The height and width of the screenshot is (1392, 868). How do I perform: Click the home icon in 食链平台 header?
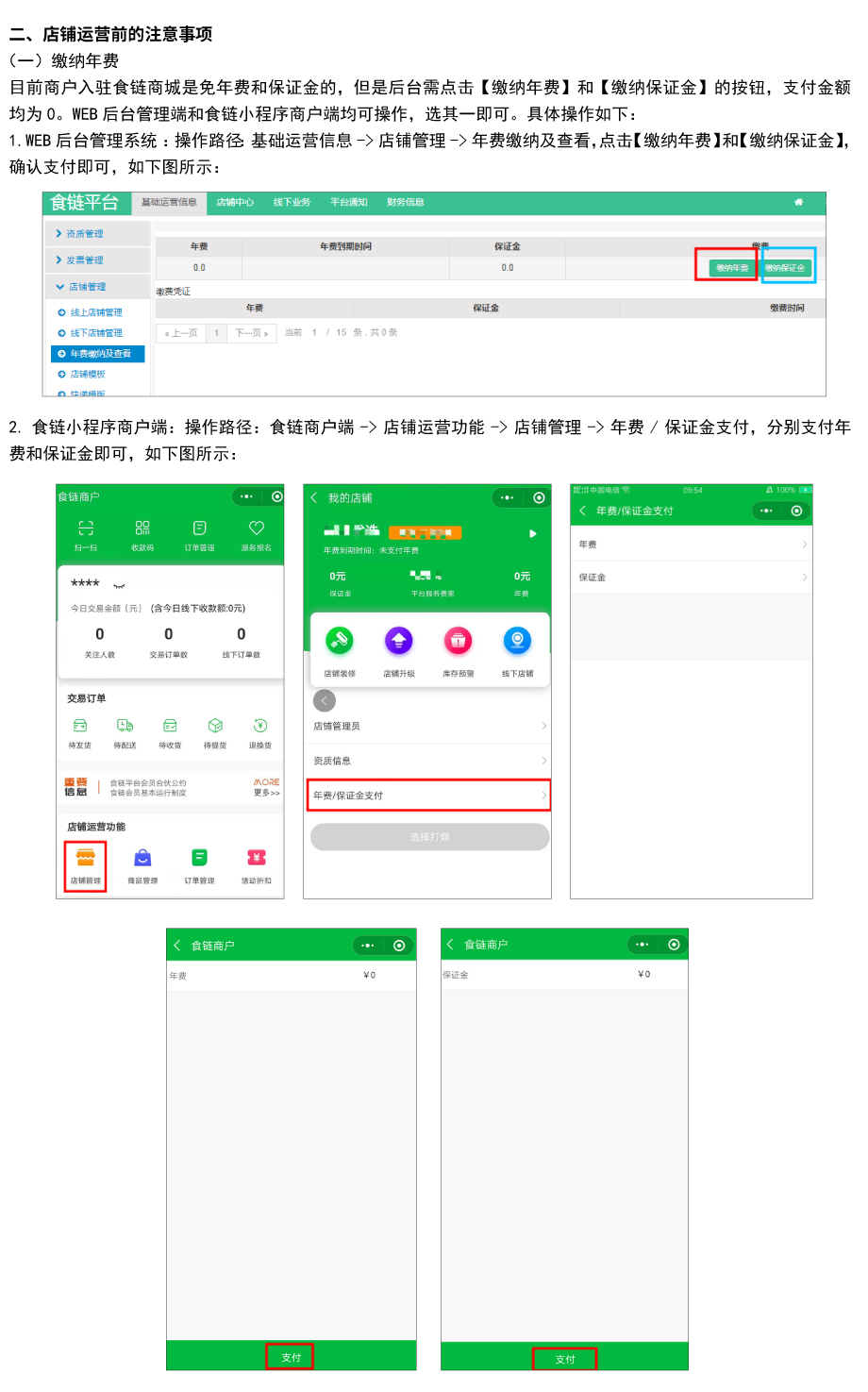[x=798, y=202]
